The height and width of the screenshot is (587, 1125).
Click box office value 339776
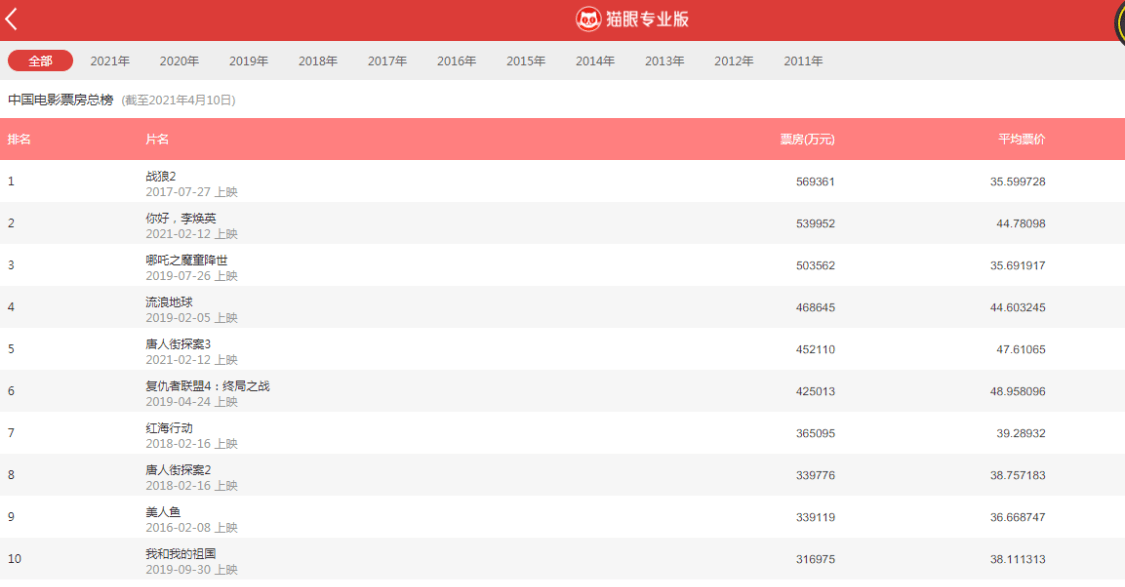815,476
